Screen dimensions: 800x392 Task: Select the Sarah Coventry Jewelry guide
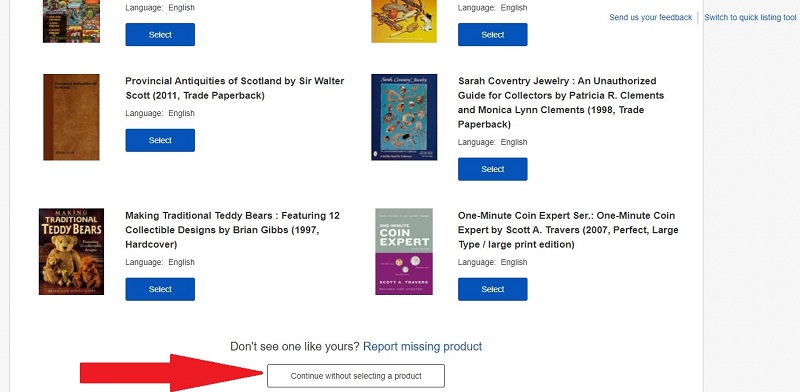click(x=492, y=169)
